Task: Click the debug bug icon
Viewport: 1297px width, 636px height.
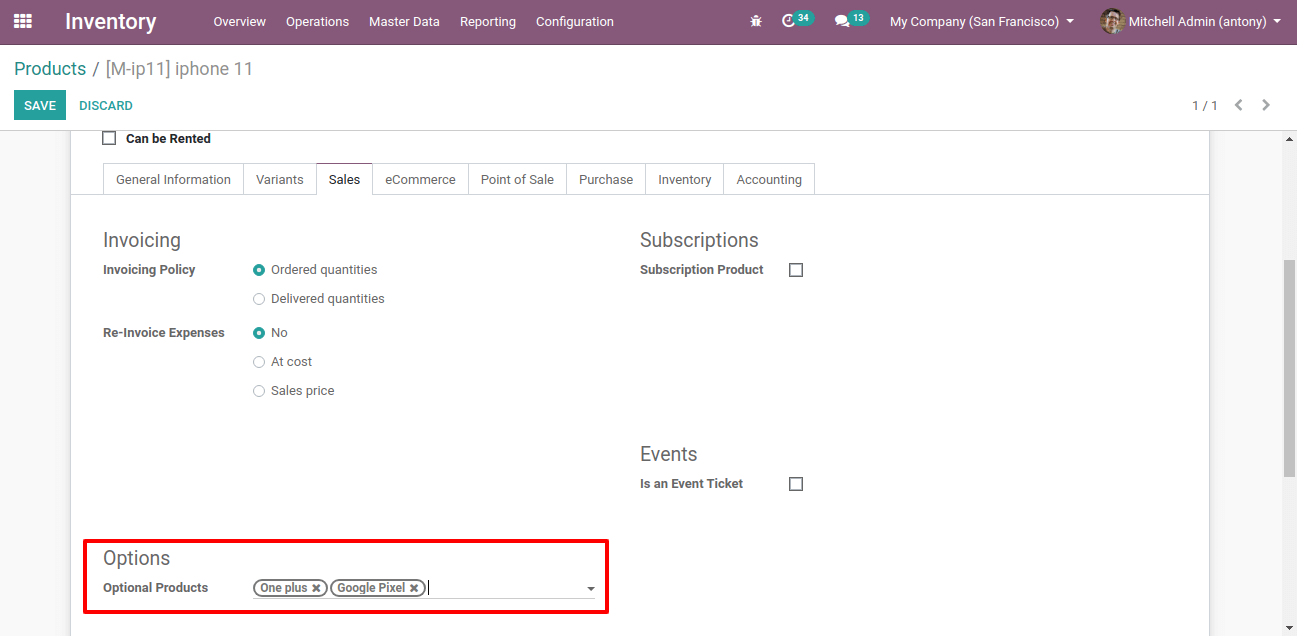Action: [756, 21]
